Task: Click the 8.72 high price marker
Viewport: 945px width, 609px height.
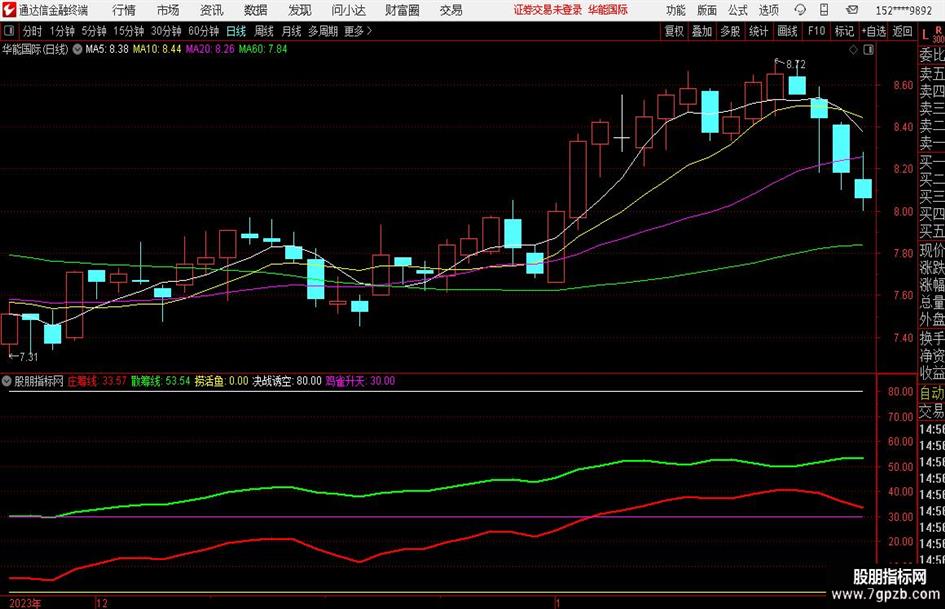Action: tap(796, 65)
